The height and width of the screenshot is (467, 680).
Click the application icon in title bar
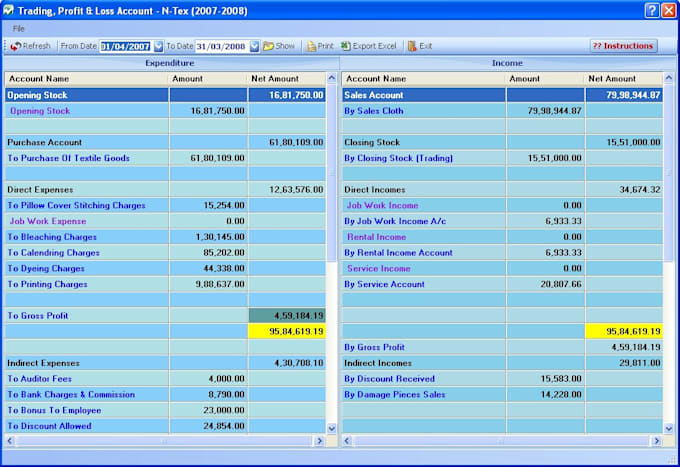point(9,10)
